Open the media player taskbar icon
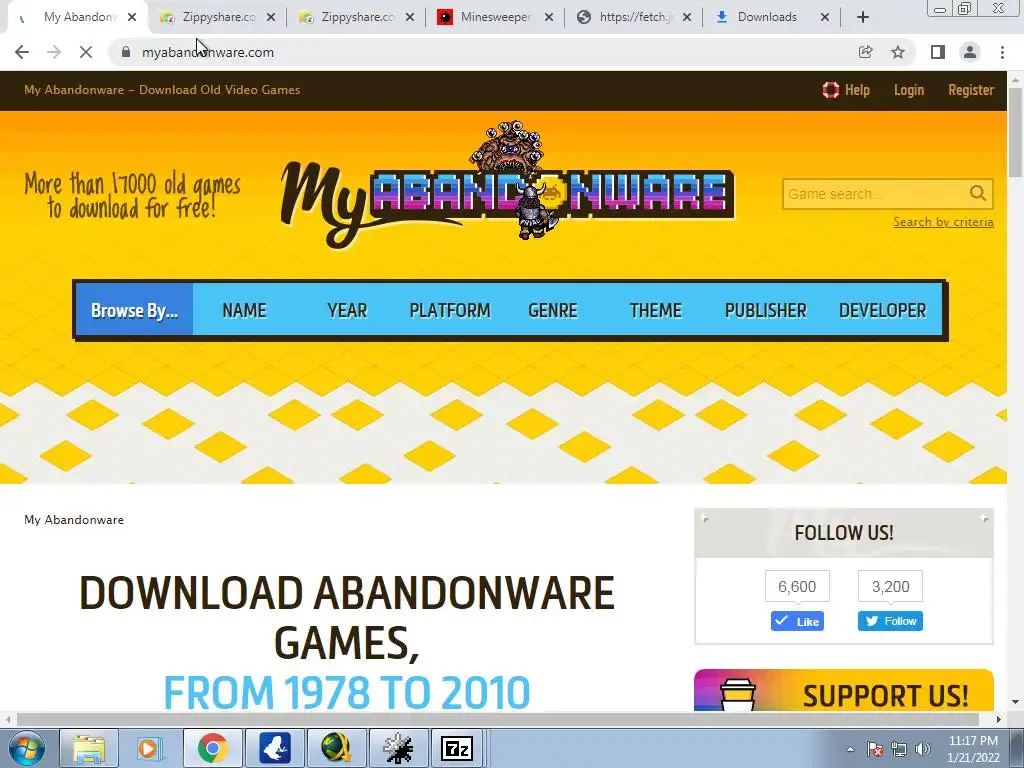Image resolution: width=1024 pixels, height=768 pixels. click(x=149, y=748)
